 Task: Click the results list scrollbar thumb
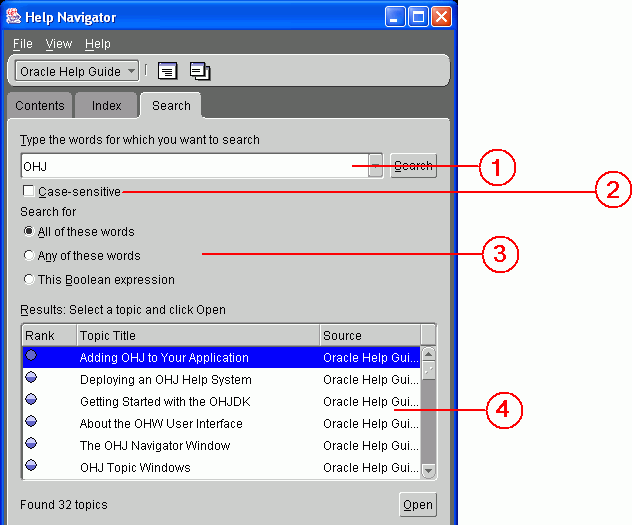pos(428,371)
